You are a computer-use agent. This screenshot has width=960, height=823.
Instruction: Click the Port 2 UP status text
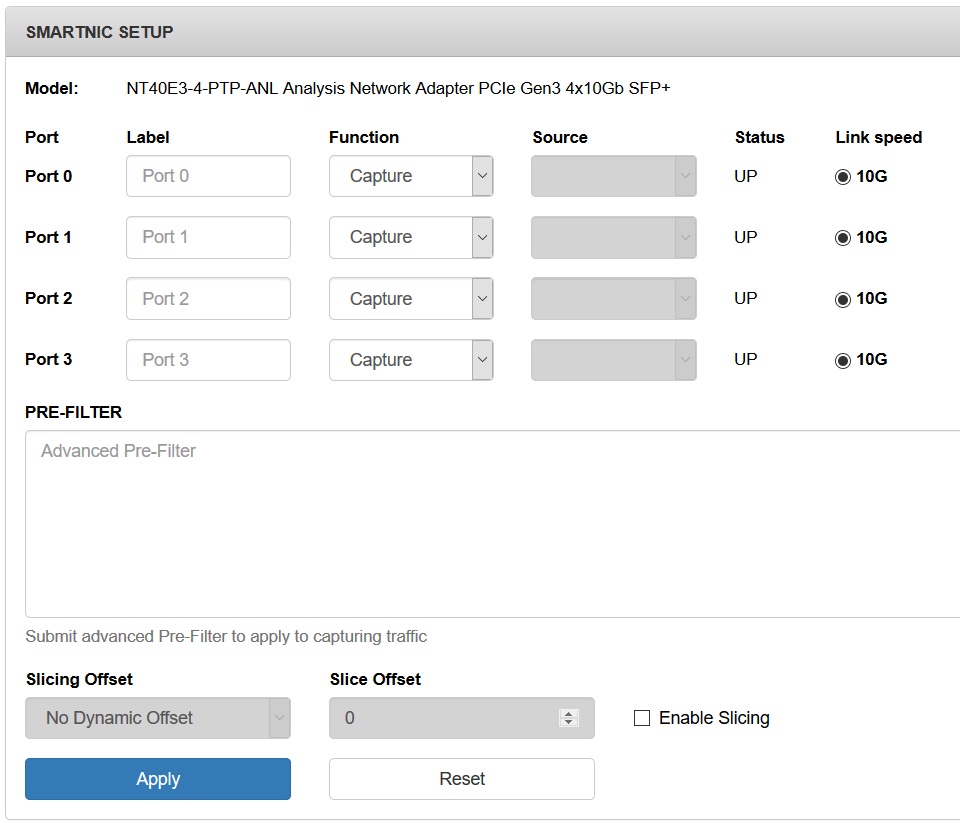(x=746, y=298)
